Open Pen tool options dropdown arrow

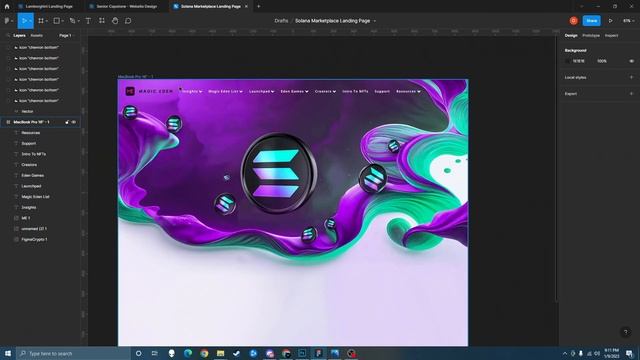coord(78,21)
